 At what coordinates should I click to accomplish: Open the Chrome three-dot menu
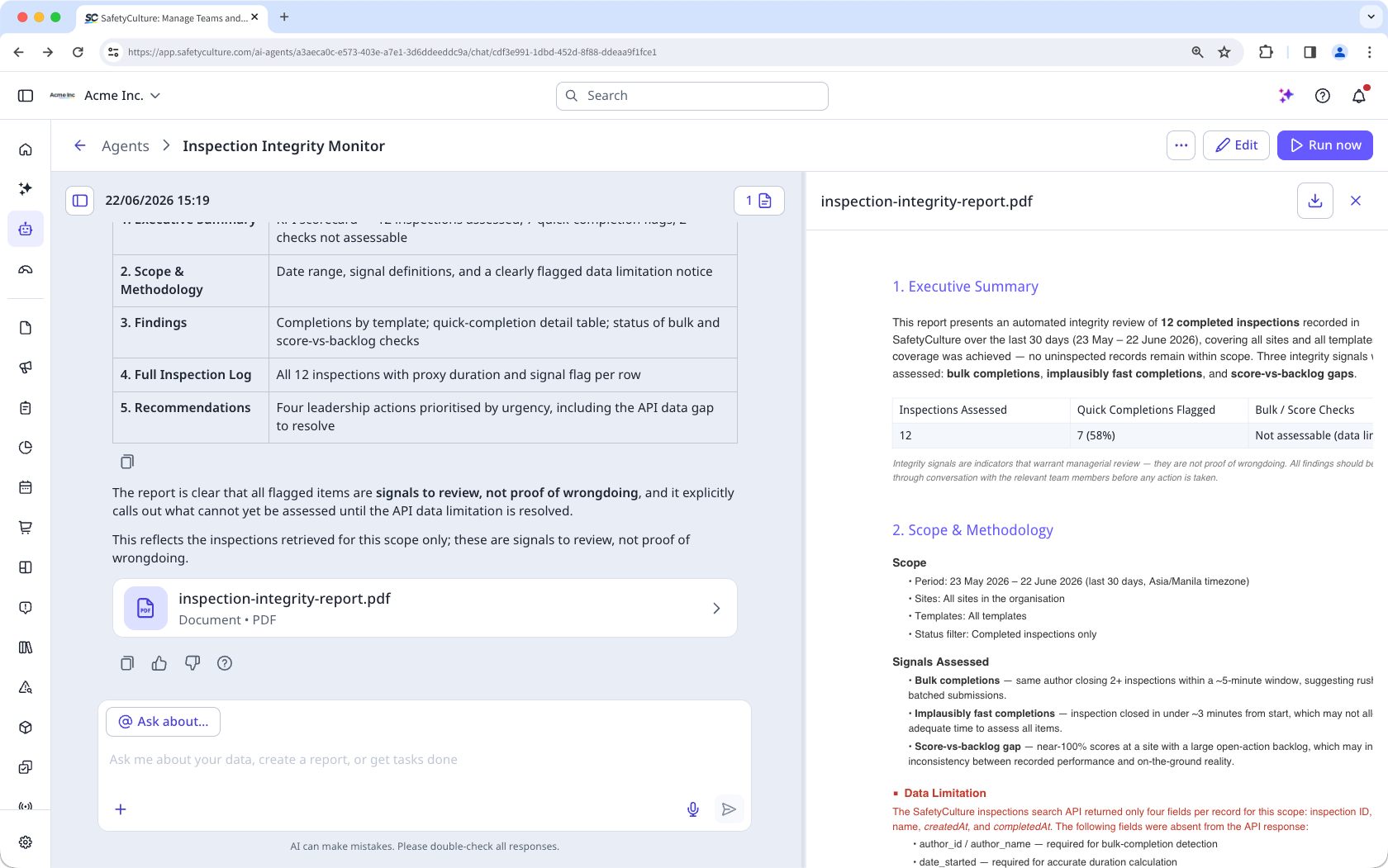1370,52
